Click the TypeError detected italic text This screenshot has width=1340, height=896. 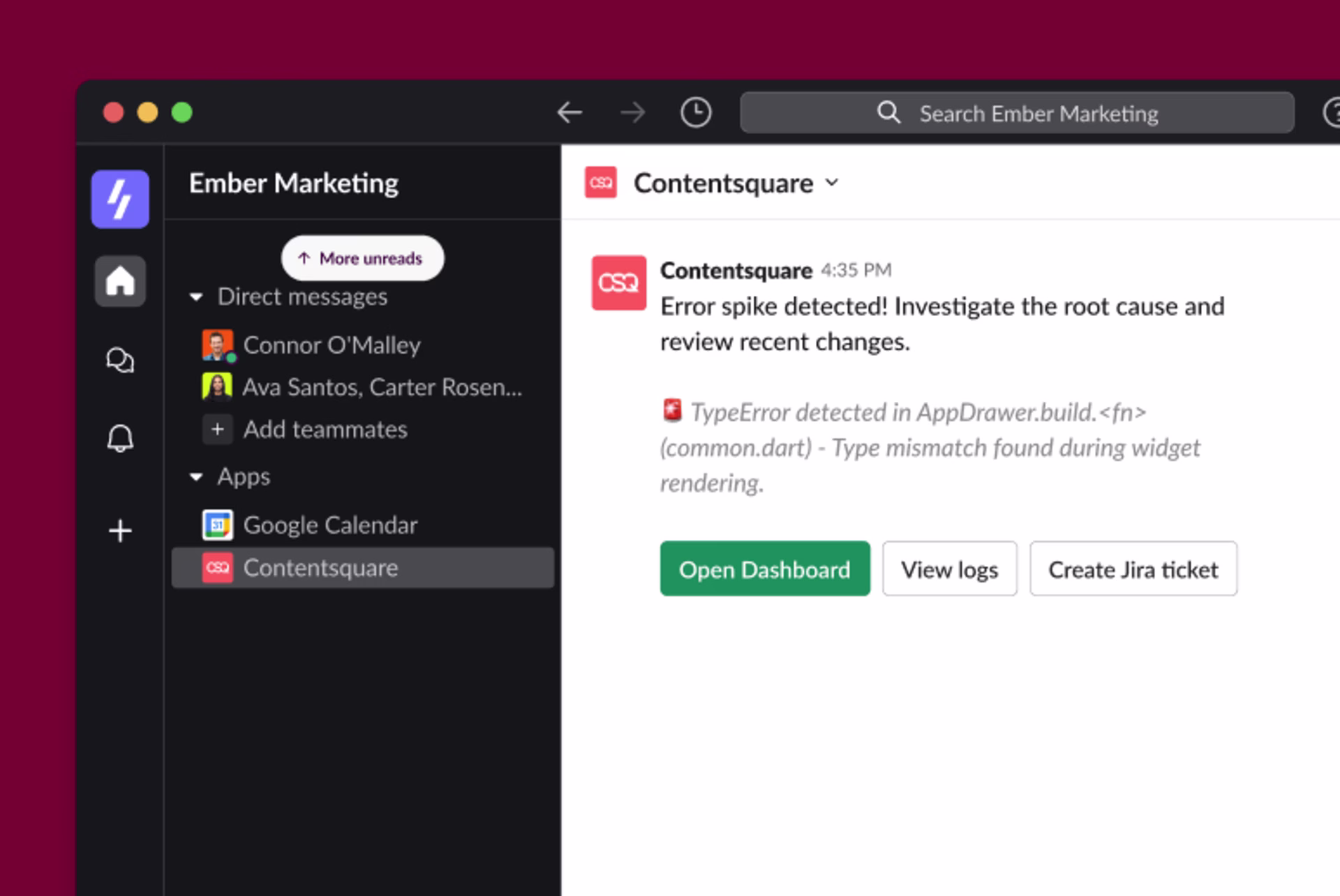(930, 447)
